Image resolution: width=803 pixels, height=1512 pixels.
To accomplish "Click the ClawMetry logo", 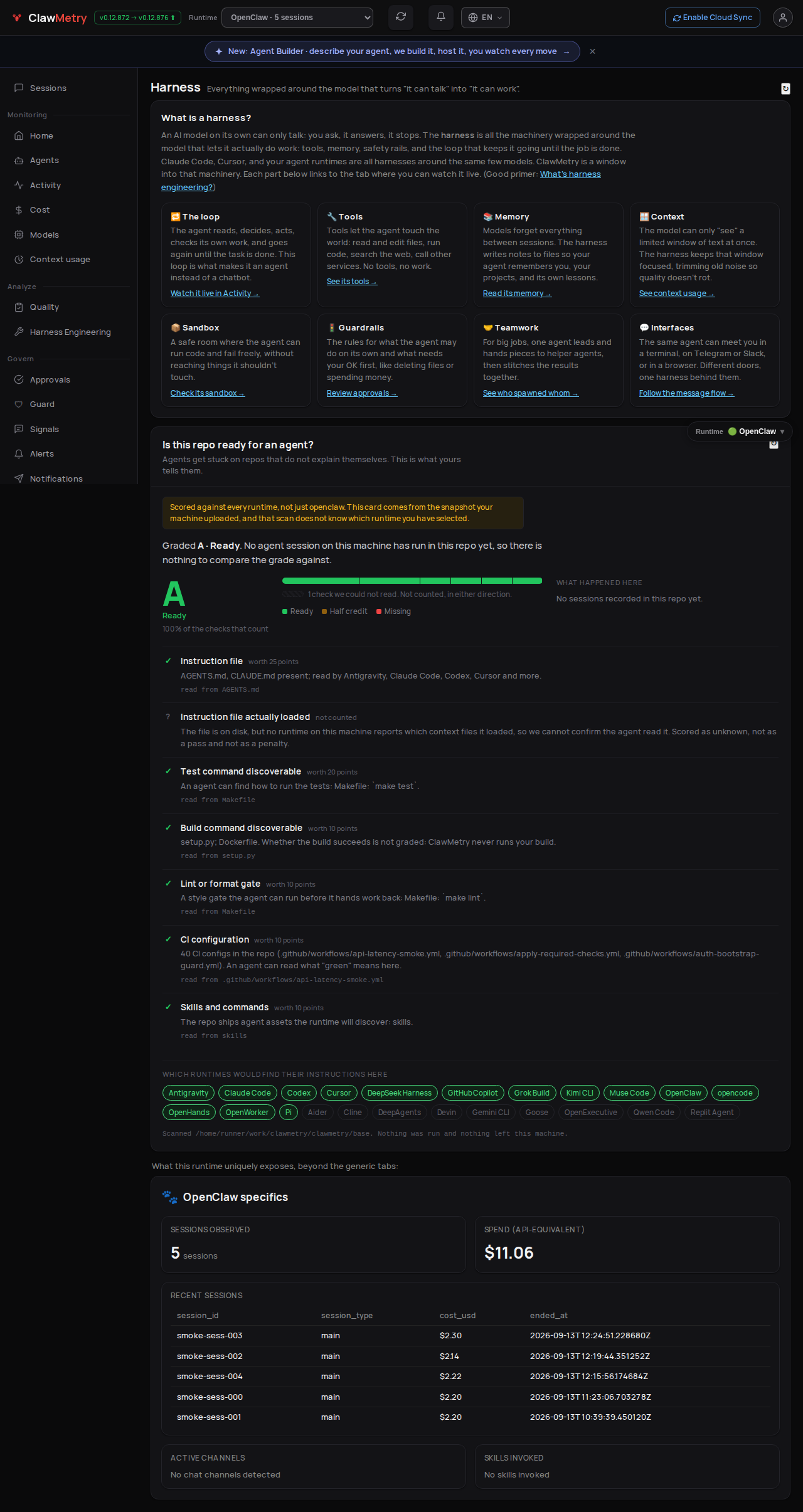I will [x=50, y=18].
